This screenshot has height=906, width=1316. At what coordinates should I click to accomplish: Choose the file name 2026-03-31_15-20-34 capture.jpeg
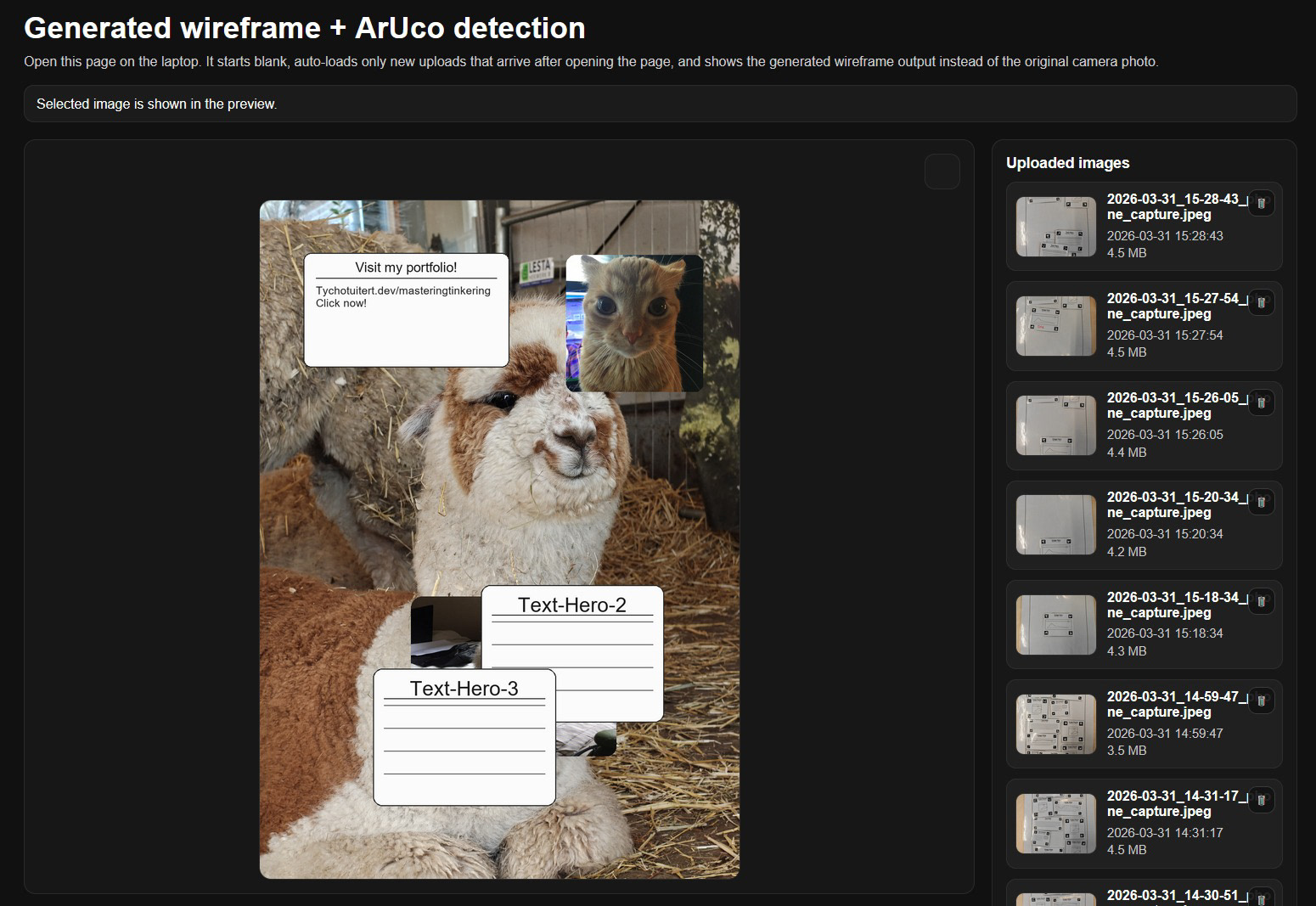pyautogui.click(x=1177, y=504)
